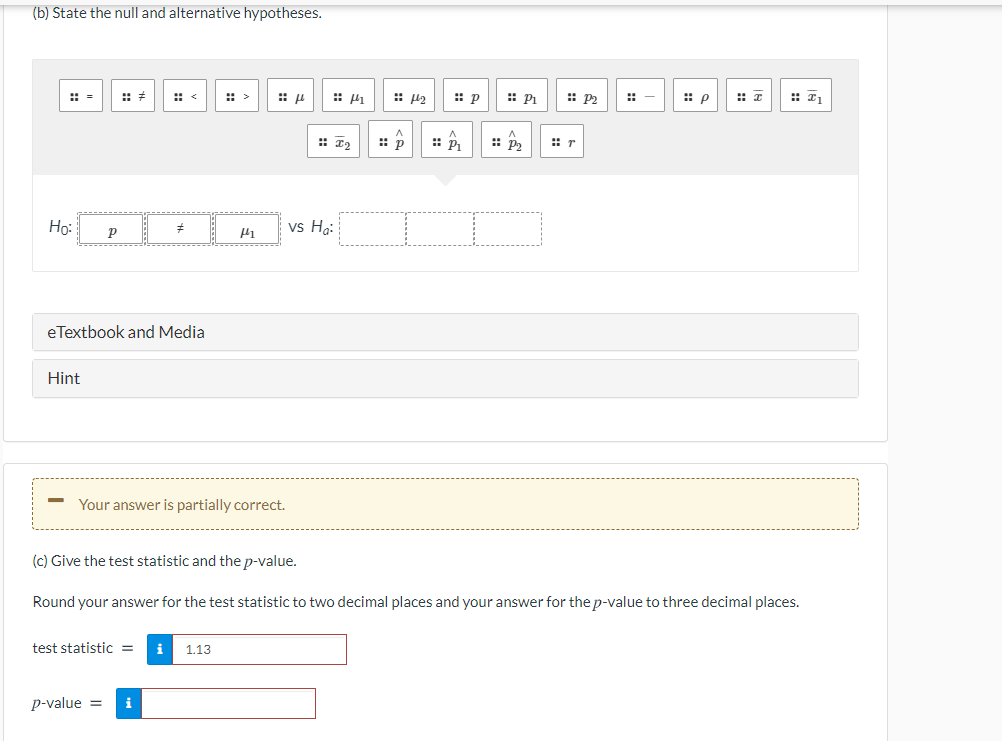Pick the x-bar 2 tile
Viewport: 1002px width, 741px height.
(334, 141)
